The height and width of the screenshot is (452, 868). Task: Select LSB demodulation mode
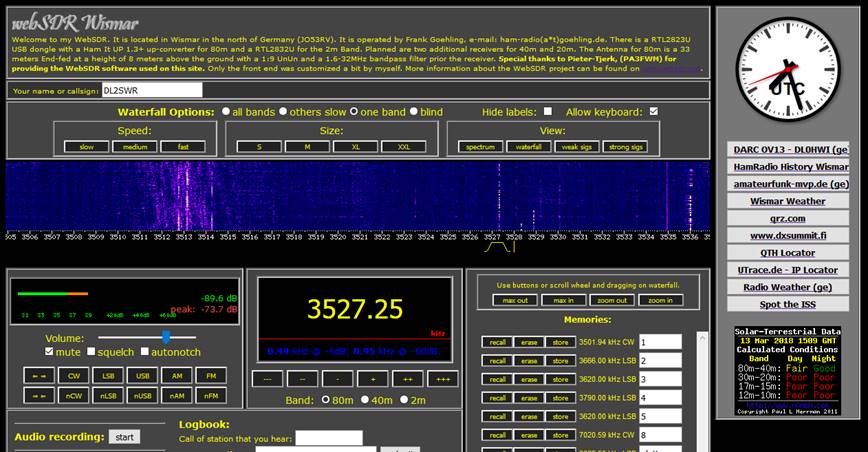(x=106, y=376)
